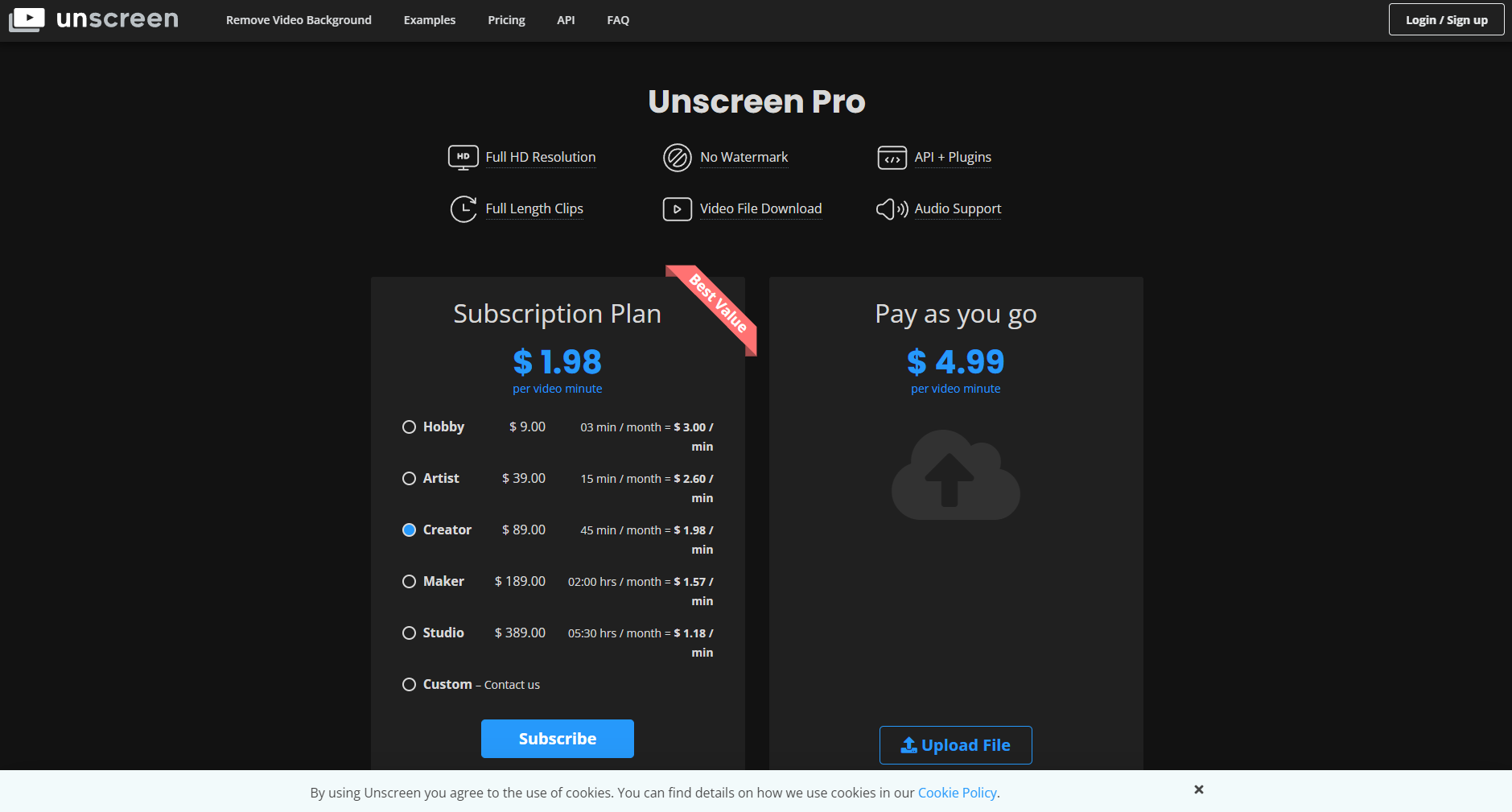Click the Maker $ 189.00 price

[x=520, y=581]
